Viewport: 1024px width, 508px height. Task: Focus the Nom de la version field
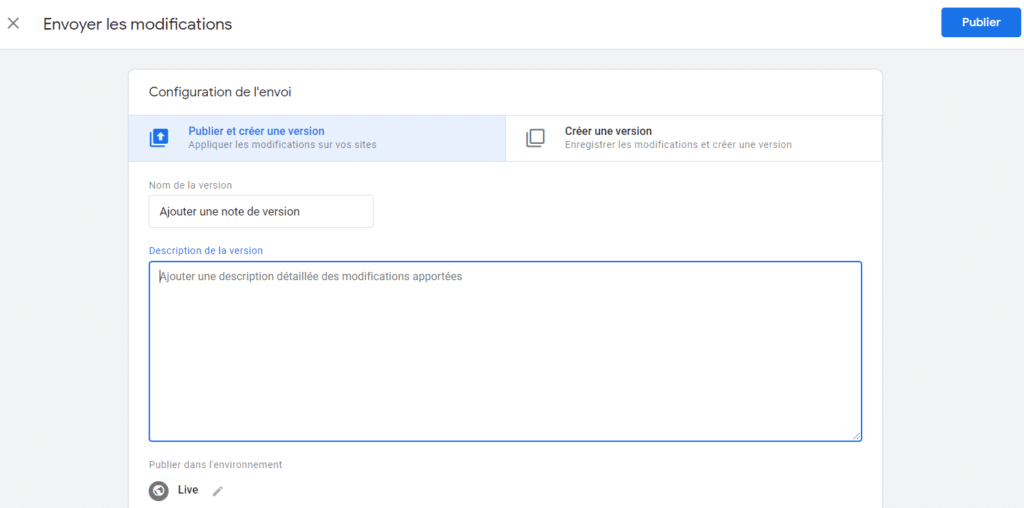[261, 212]
